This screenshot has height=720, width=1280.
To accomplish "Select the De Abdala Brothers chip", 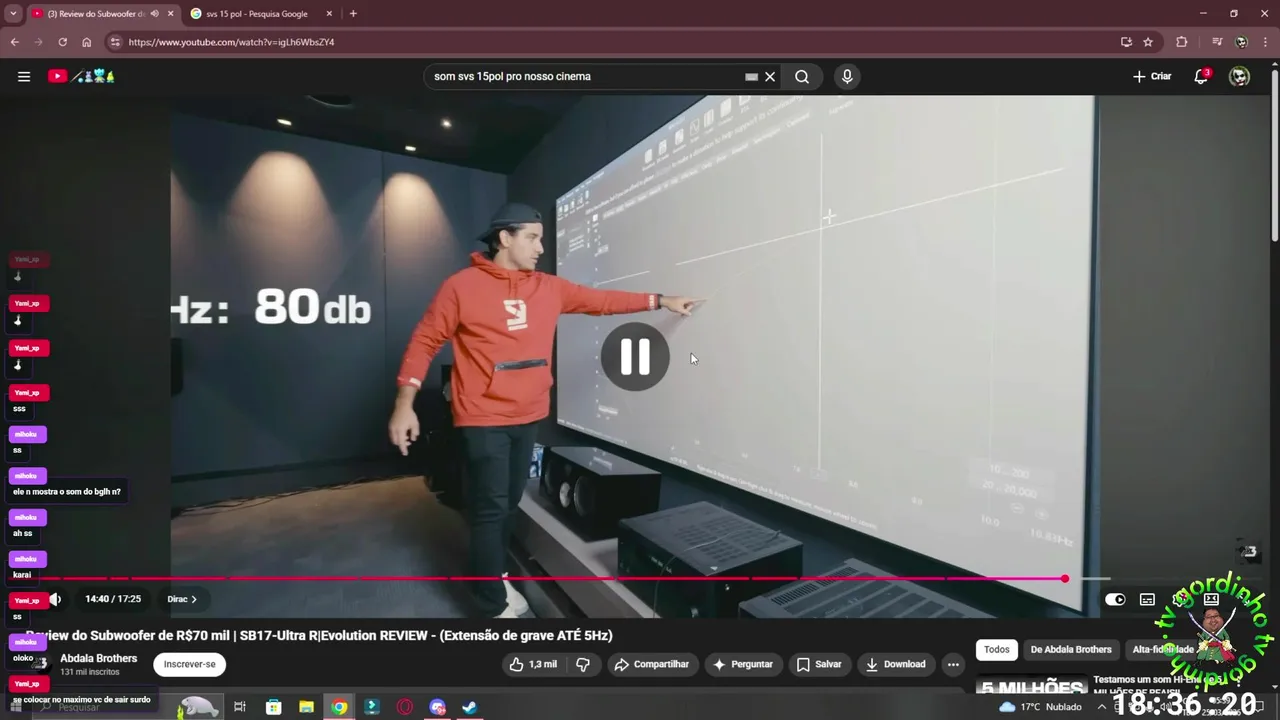I will click(1071, 649).
